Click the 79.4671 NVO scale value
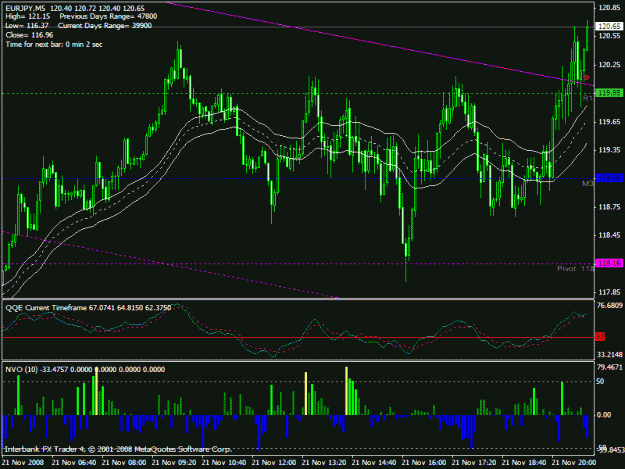625x469 pixels. click(609, 367)
